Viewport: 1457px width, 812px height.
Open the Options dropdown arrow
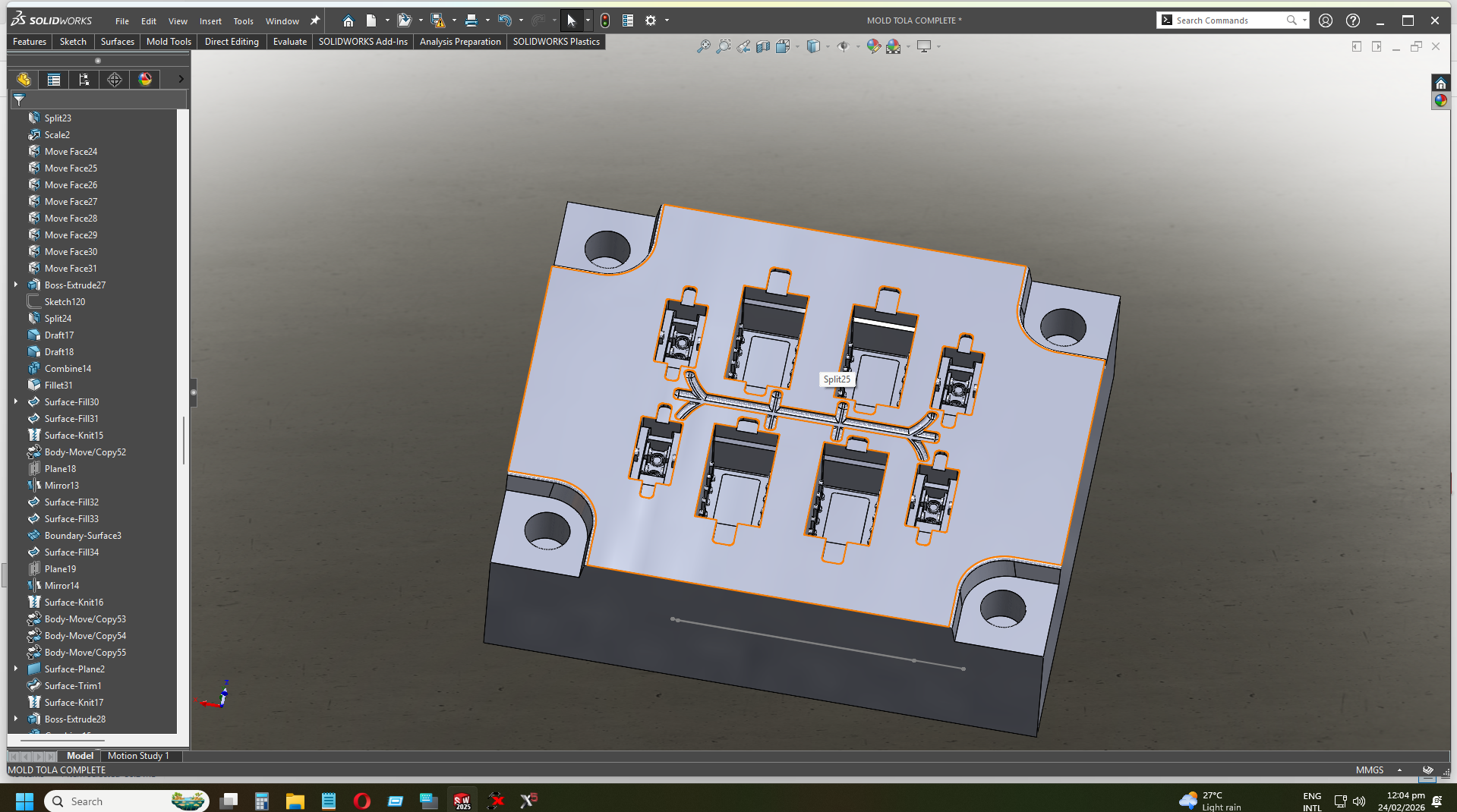pyautogui.click(x=667, y=20)
